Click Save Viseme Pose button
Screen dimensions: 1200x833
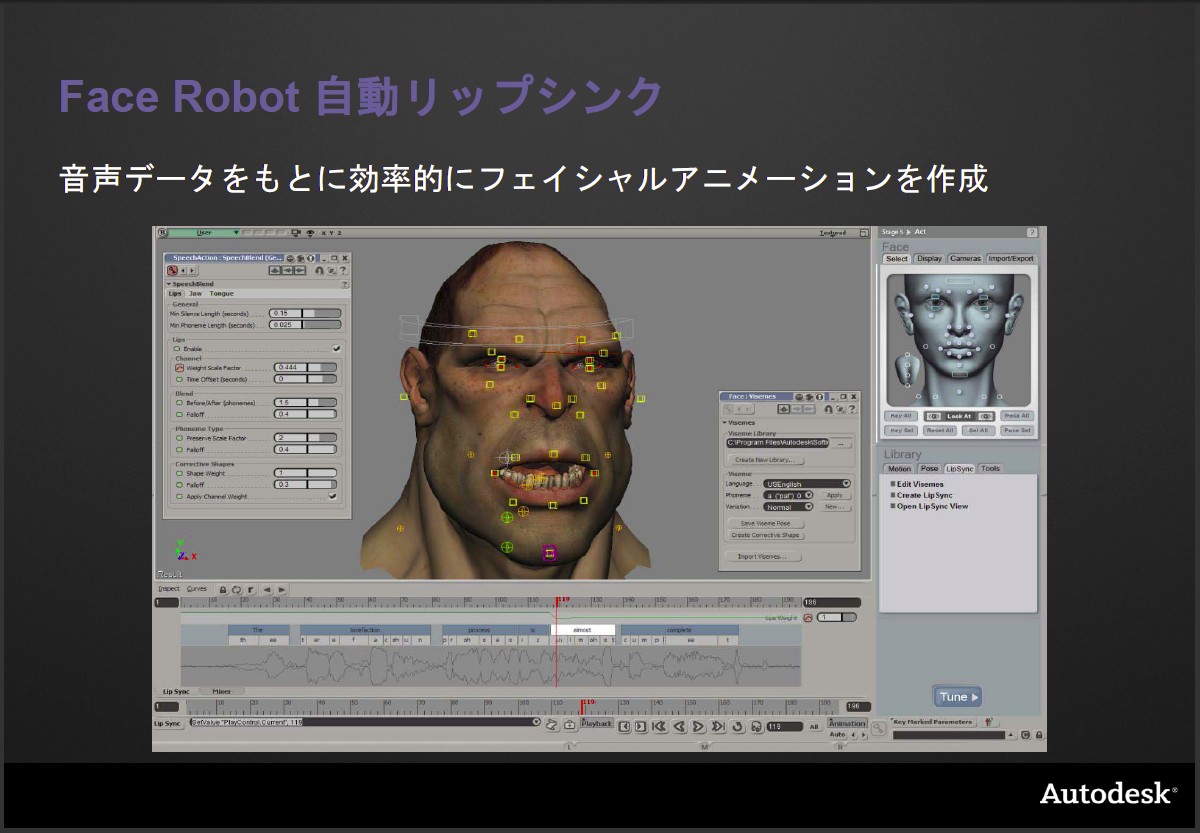[765, 524]
